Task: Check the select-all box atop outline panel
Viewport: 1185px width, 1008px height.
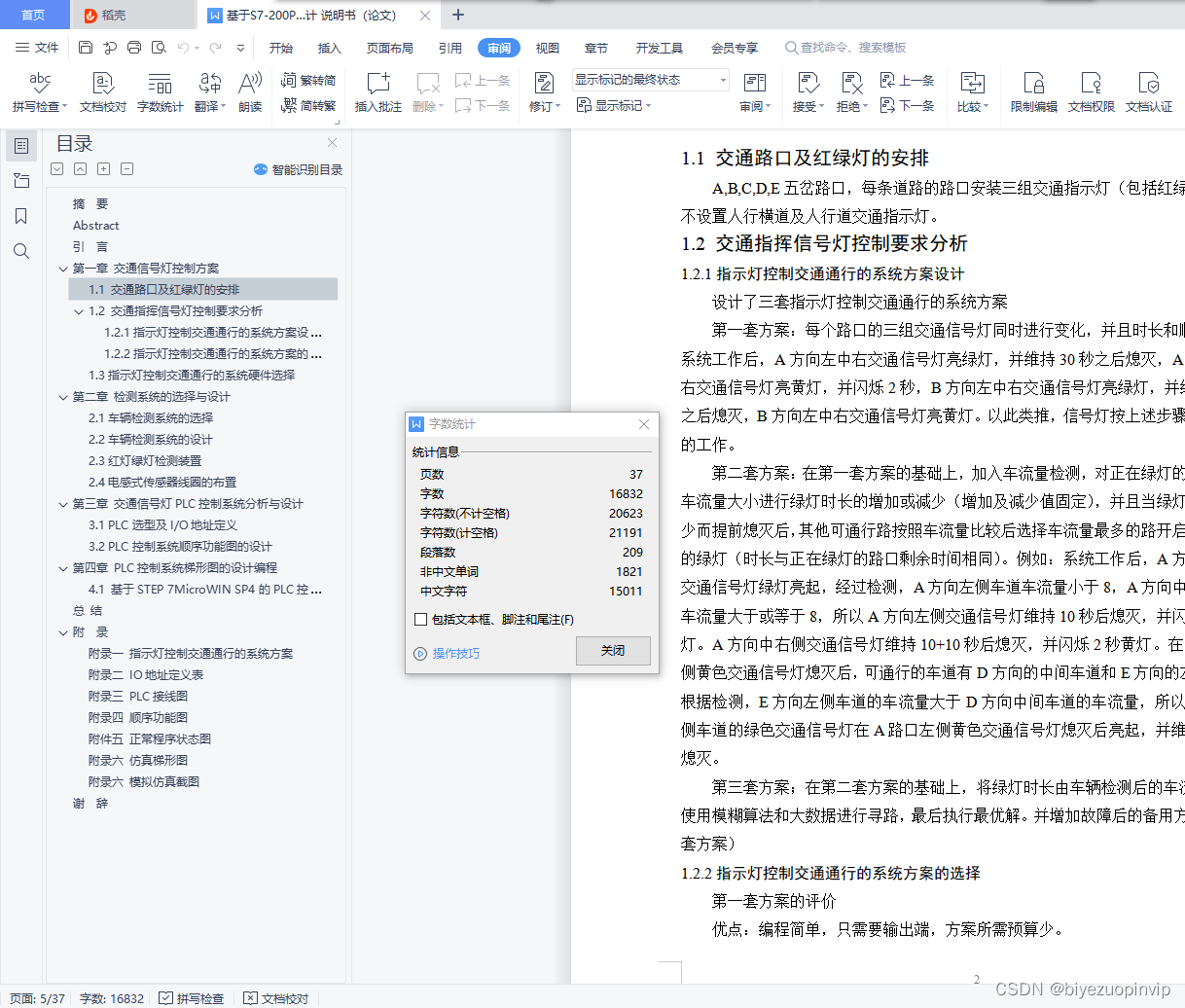Action: click(56, 168)
